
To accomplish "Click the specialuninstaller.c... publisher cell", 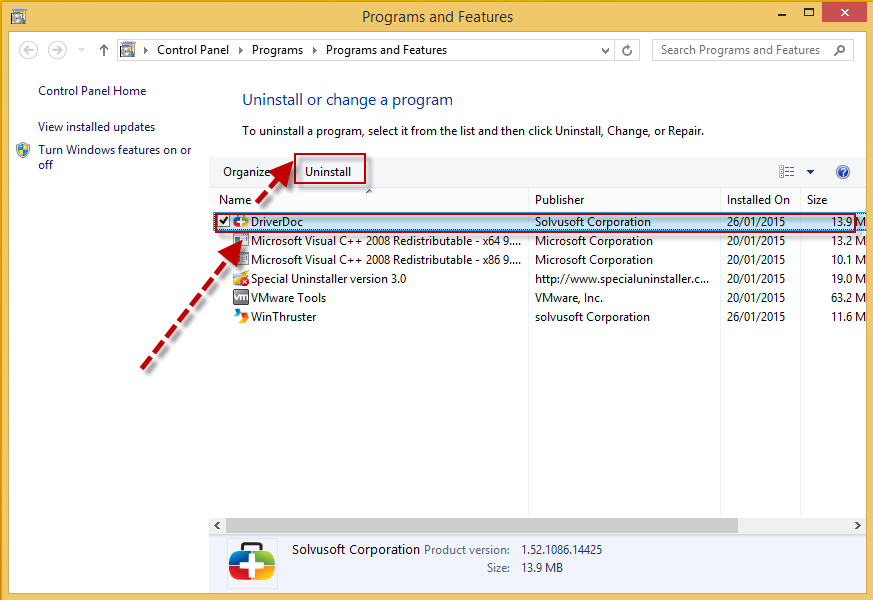I will coord(622,278).
